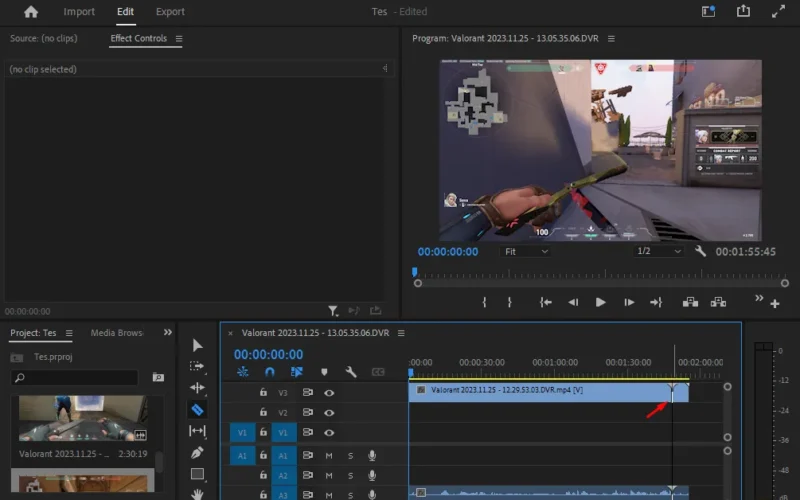Play the program monitor video
This screenshot has width=800, height=500.
(601, 303)
